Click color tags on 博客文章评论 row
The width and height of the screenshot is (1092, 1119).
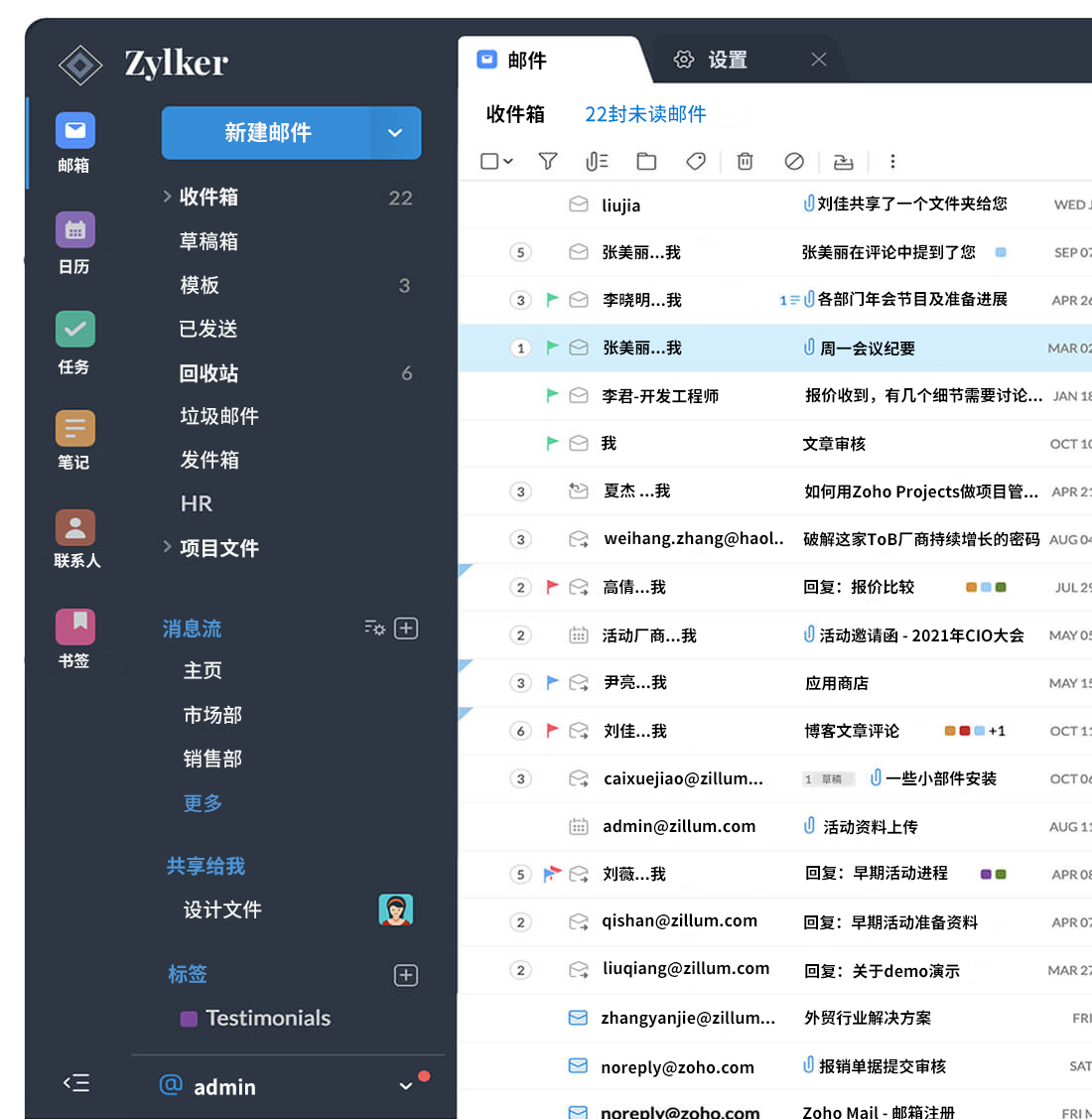click(x=974, y=731)
